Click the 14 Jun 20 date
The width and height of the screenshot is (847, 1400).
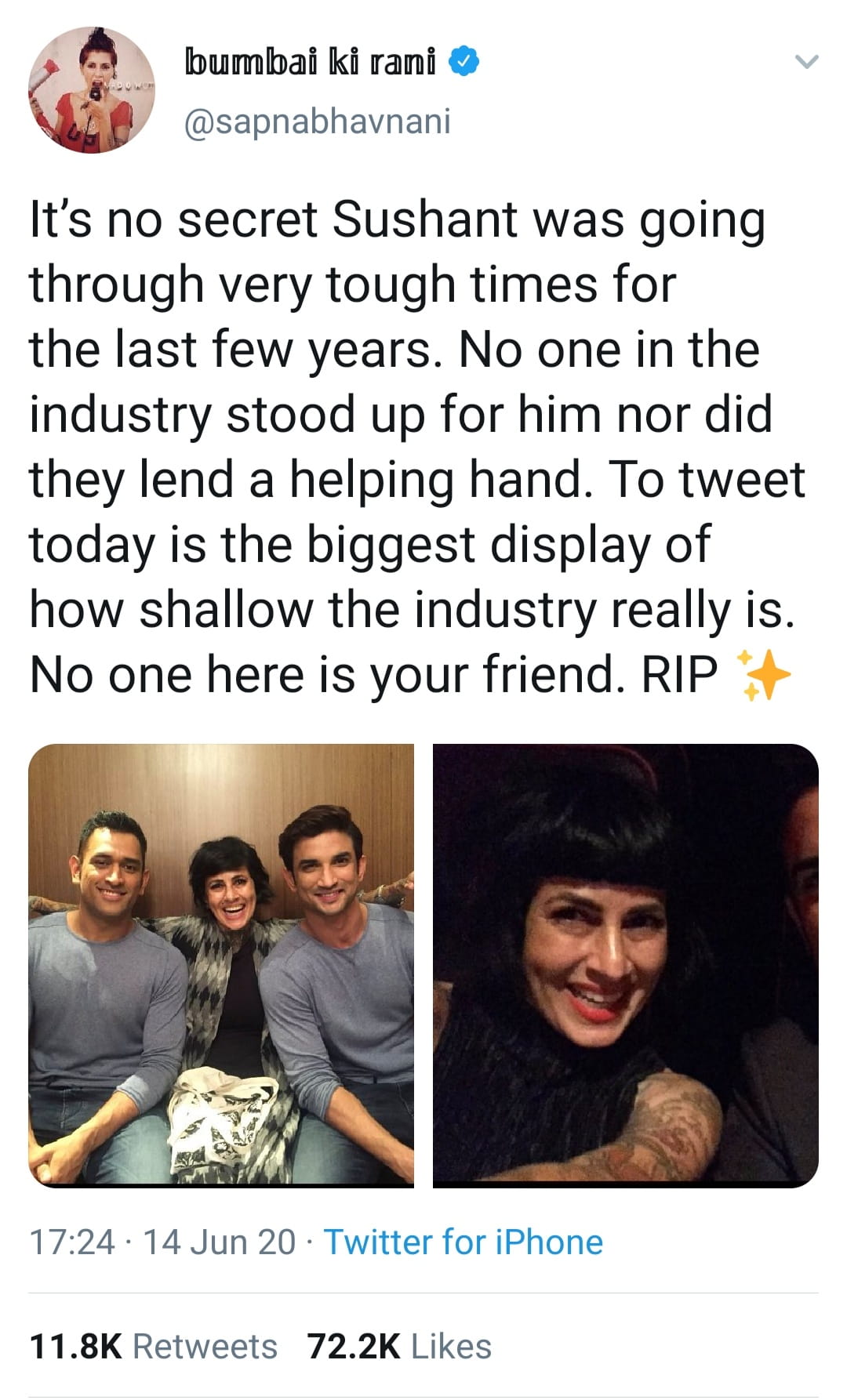[220, 1242]
